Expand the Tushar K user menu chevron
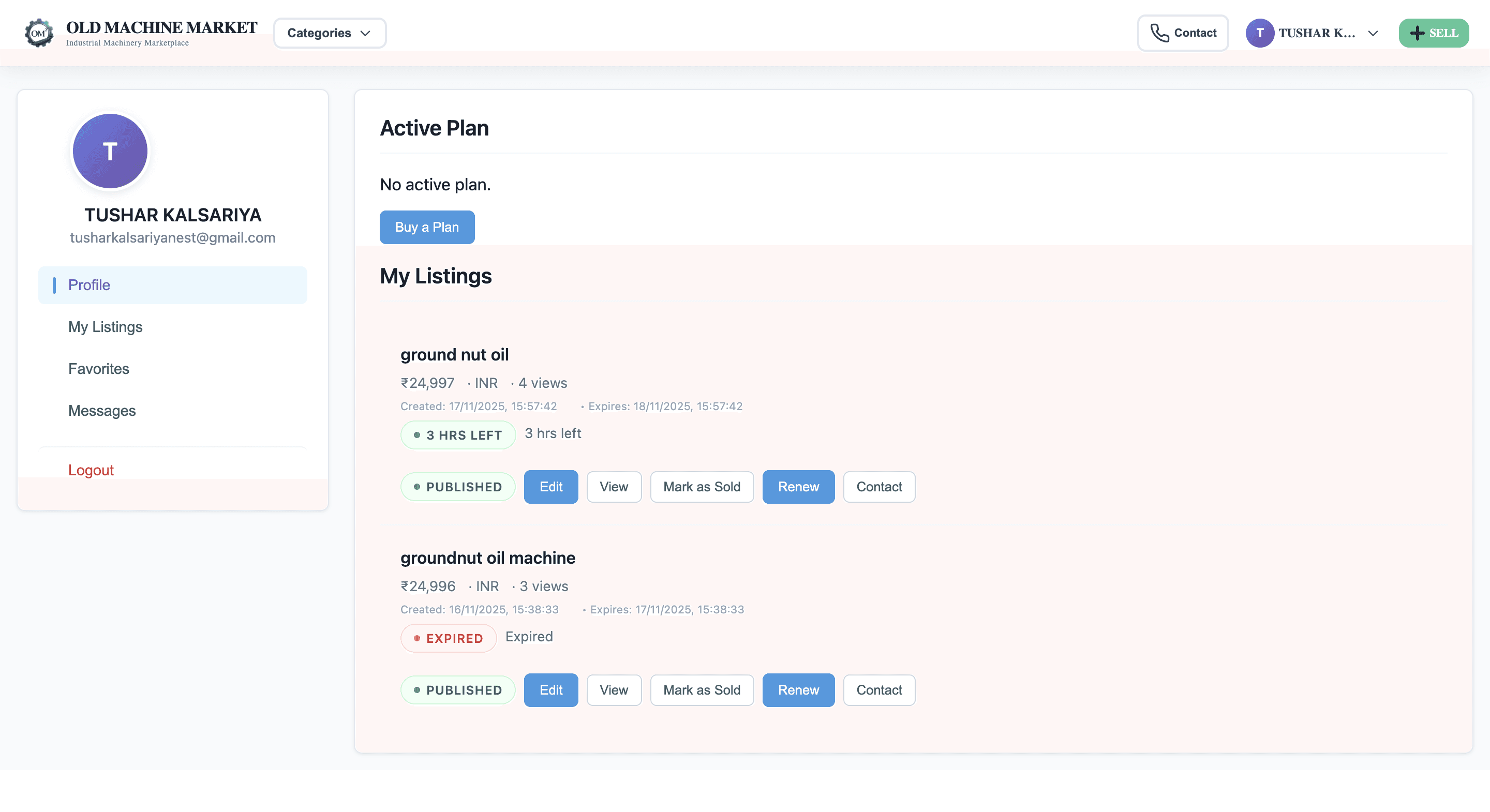Image resolution: width=1490 pixels, height=812 pixels. tap(1373, 33)
